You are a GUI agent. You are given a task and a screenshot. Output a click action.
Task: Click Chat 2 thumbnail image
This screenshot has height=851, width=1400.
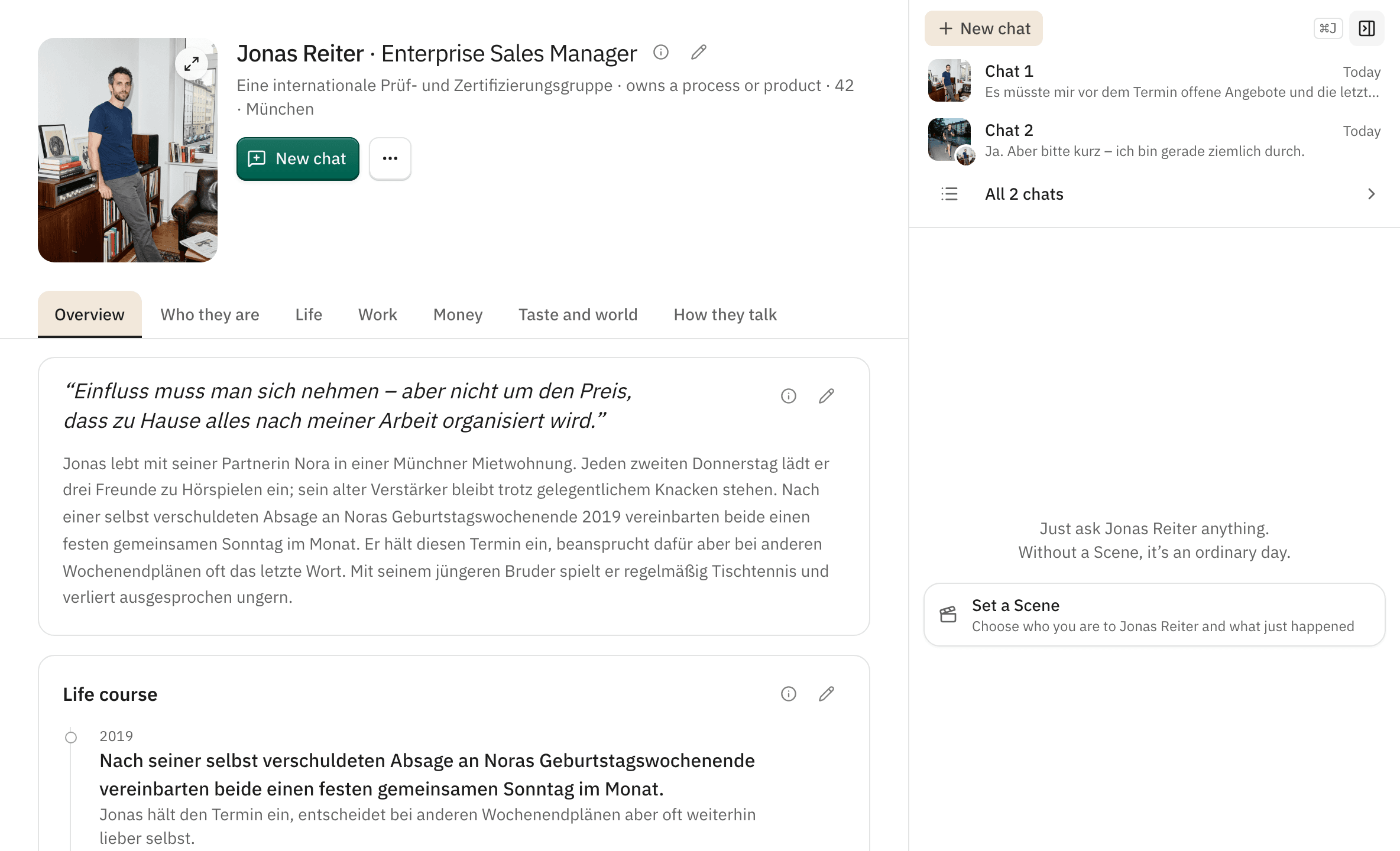(949, 139)
